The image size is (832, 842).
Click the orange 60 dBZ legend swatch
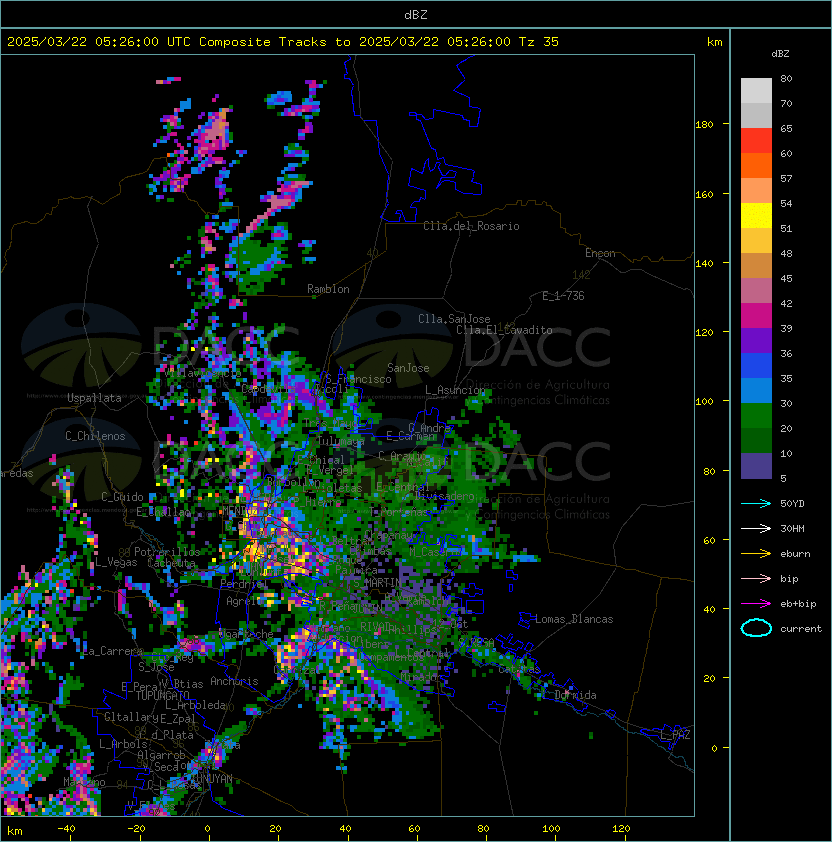coord(756,165)
